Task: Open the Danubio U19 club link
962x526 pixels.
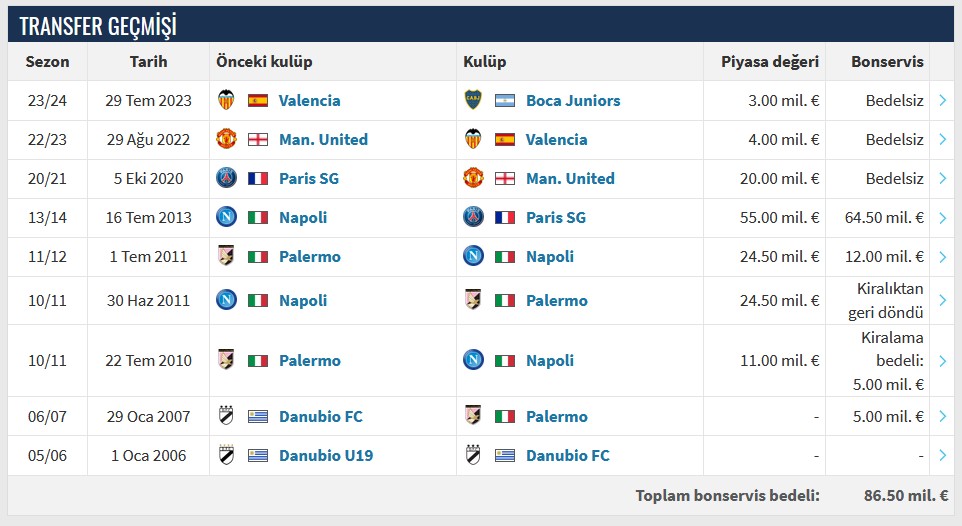Action: [x=326, y=455]
